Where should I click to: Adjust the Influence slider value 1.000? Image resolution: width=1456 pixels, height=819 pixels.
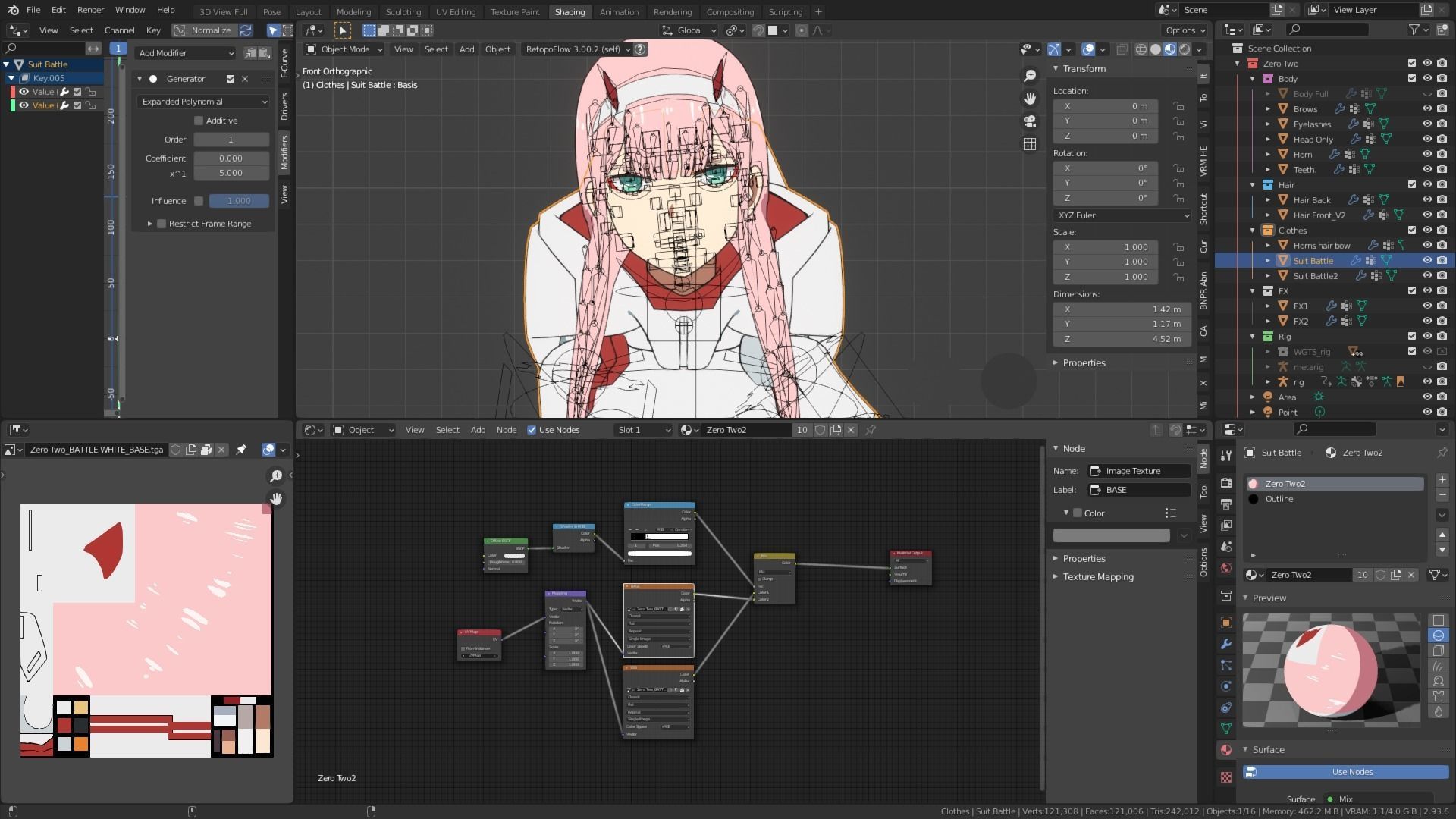click(239, 201)
